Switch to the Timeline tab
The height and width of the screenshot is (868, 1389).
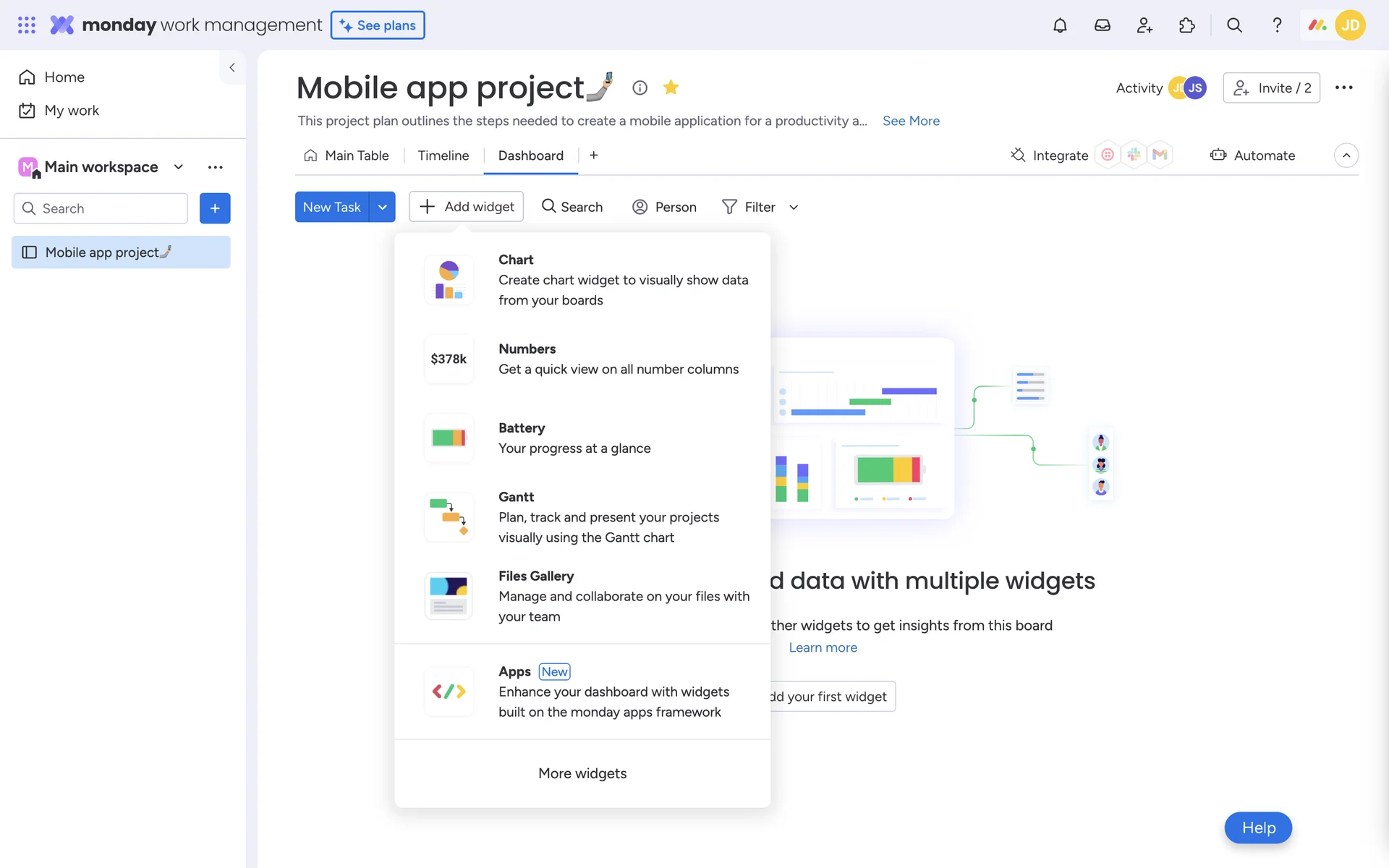pos(443,156)
